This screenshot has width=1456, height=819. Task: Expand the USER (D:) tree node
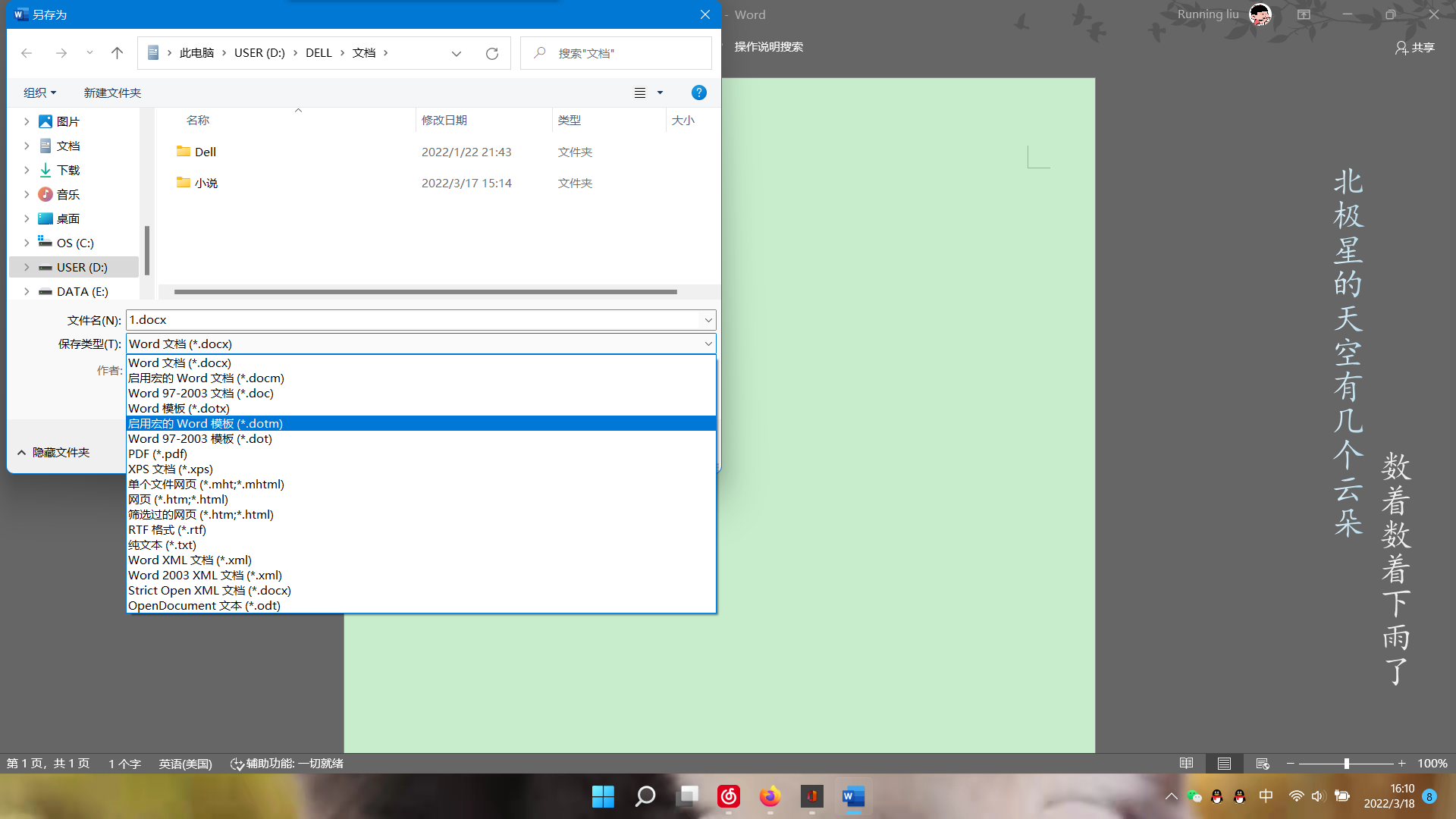(27, 268)
